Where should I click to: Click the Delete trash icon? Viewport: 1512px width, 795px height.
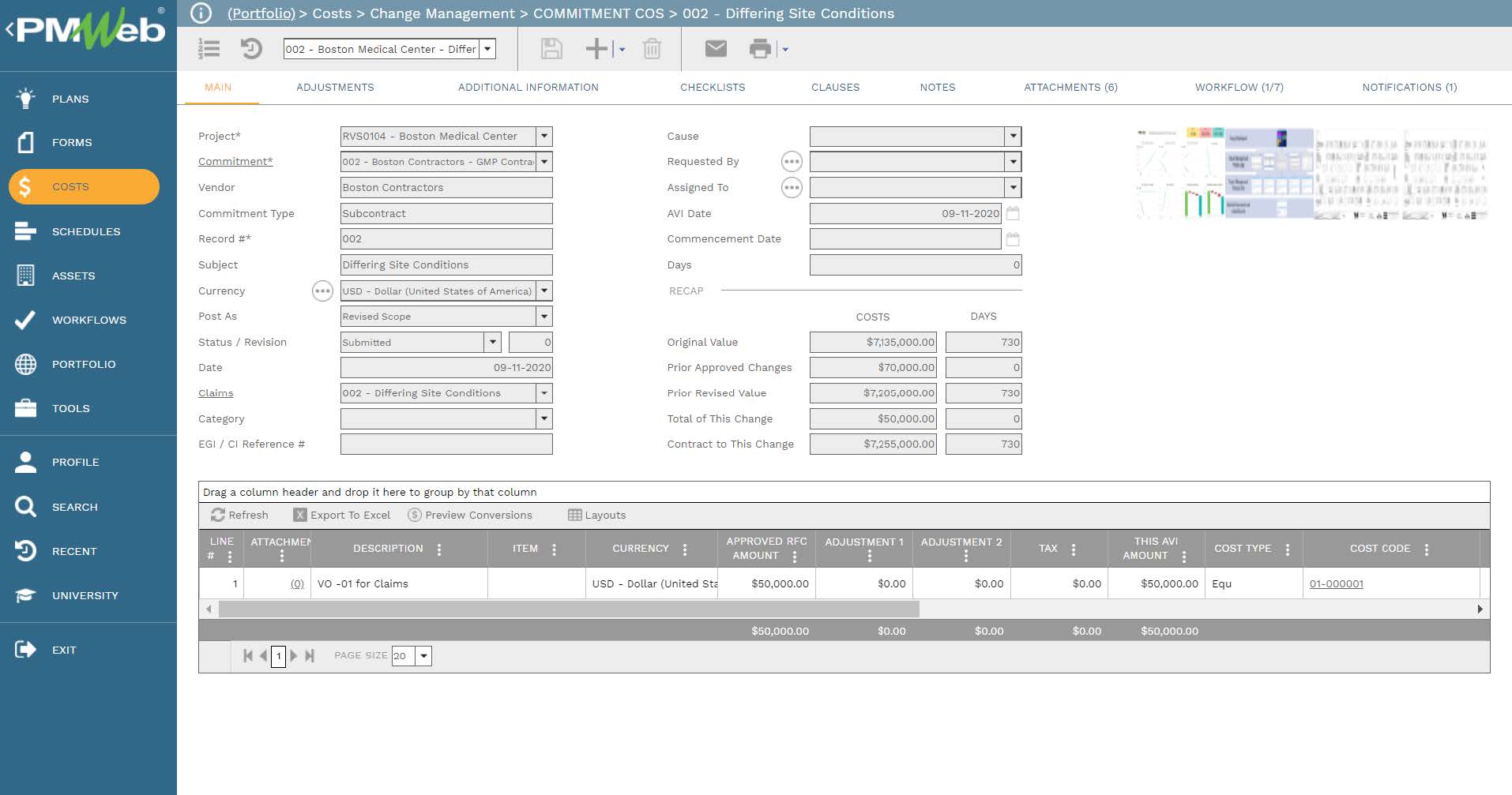tap(652, 49)
